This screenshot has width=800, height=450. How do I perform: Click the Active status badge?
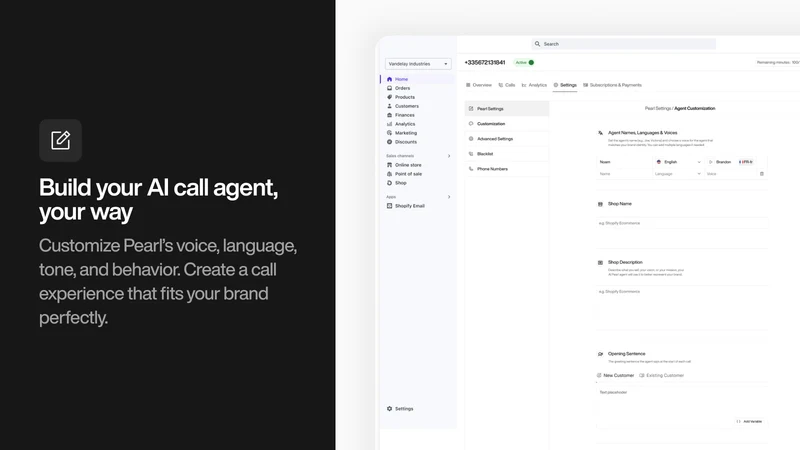pos(524,63)
